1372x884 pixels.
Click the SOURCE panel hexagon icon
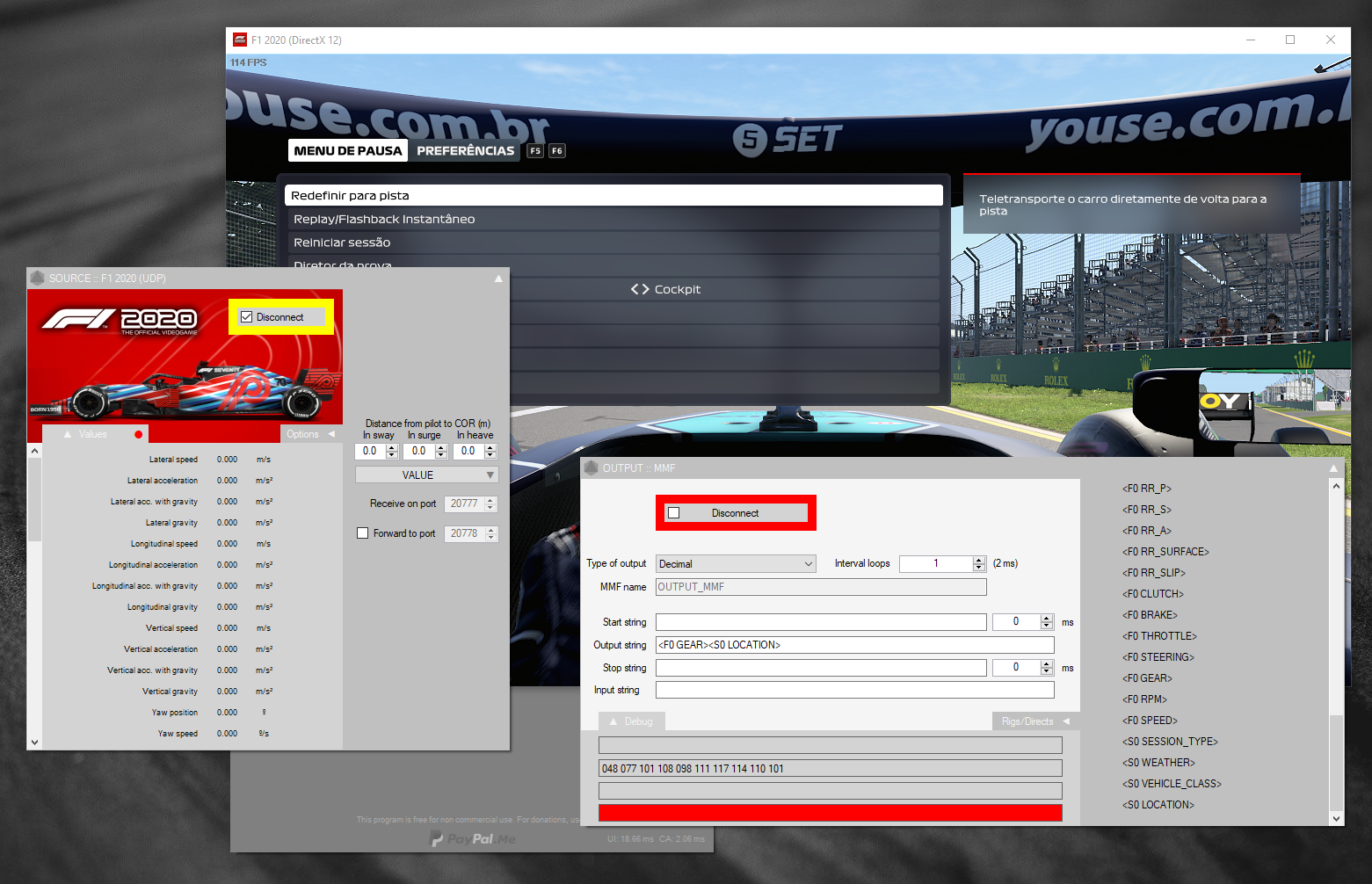click(x=38, y=278)
